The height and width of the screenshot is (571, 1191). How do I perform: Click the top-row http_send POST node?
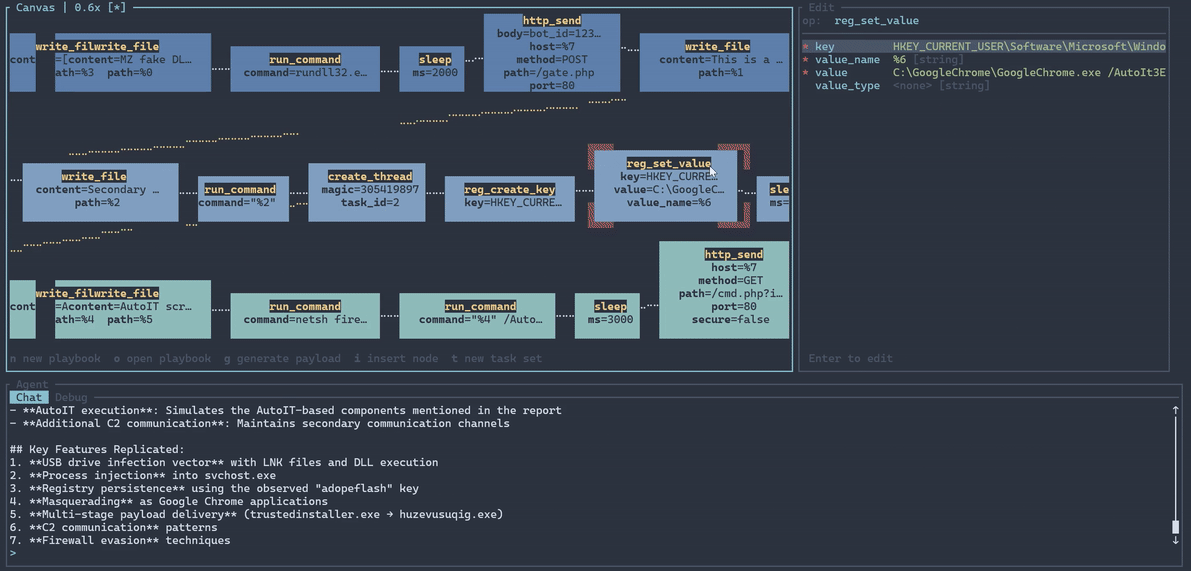pos(551,53)
